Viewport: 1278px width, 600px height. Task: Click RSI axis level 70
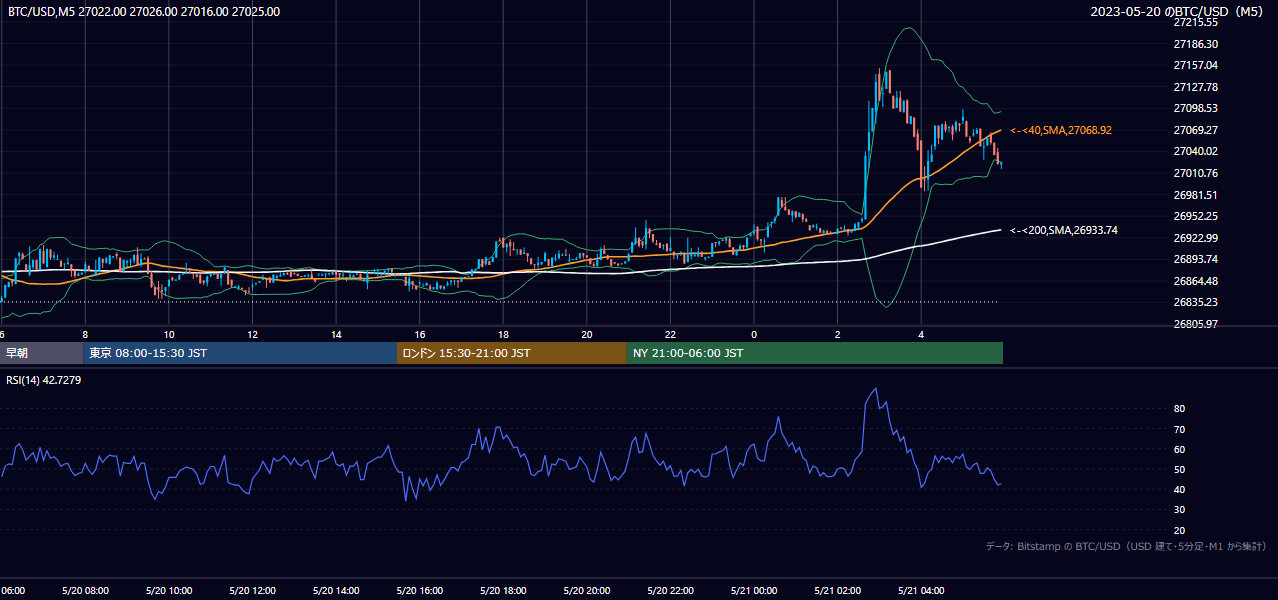point(1180,429)
